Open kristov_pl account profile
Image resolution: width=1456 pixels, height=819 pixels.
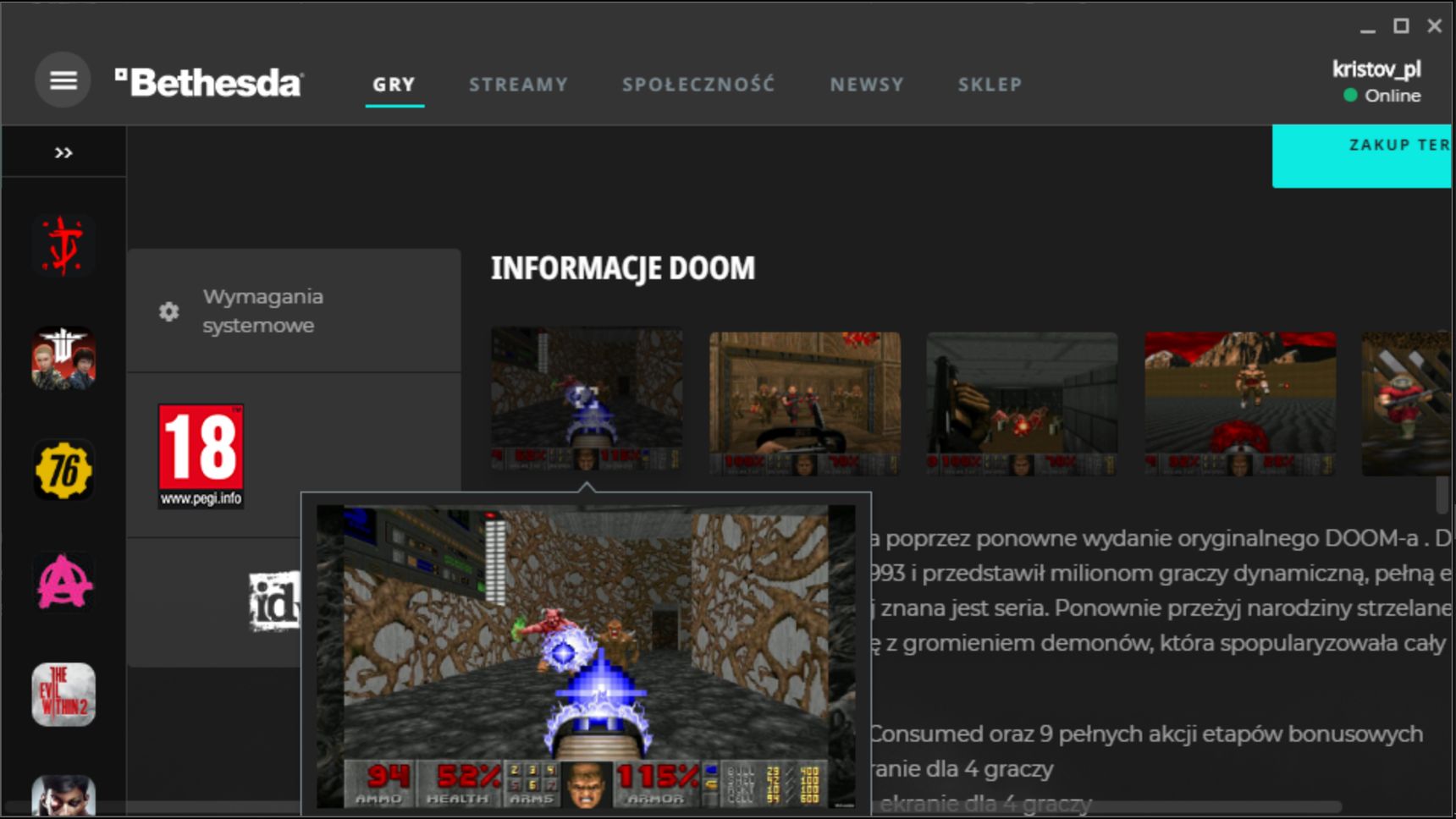pyautogui.click(x=1376, y=69)
